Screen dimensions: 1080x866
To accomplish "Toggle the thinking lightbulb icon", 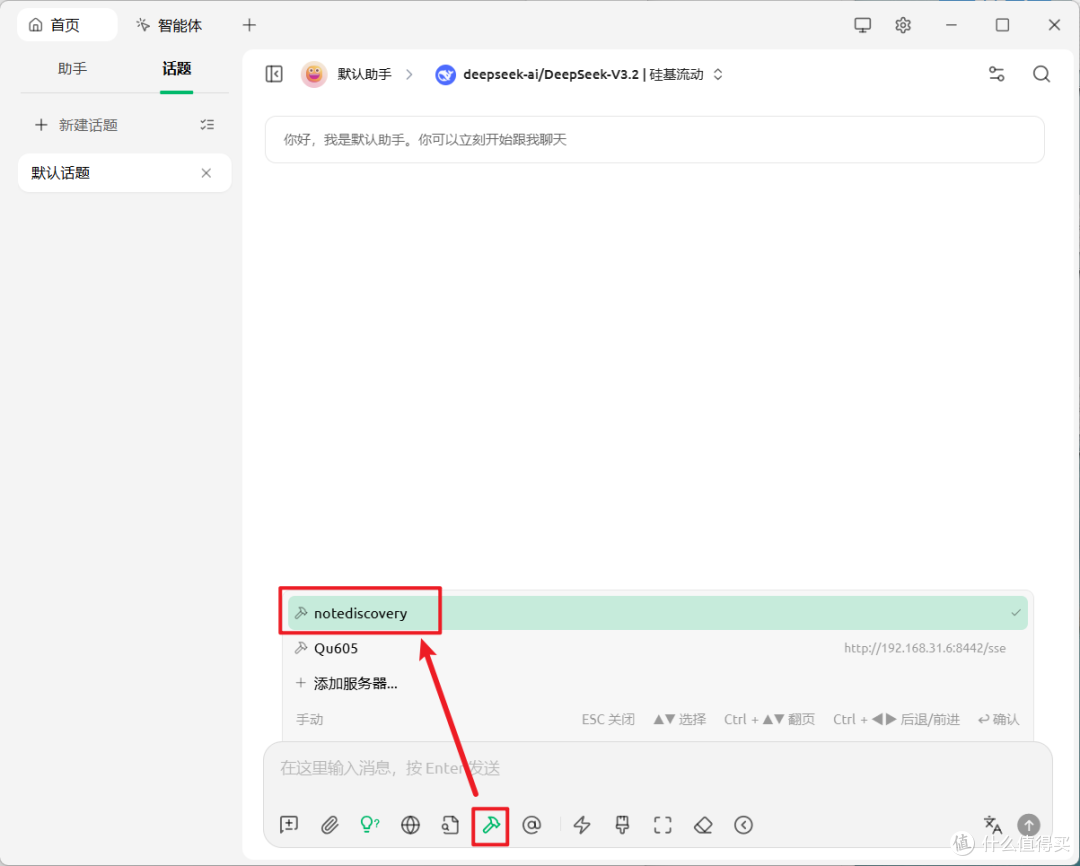I will pyautogui.click(x=370, y=825).
